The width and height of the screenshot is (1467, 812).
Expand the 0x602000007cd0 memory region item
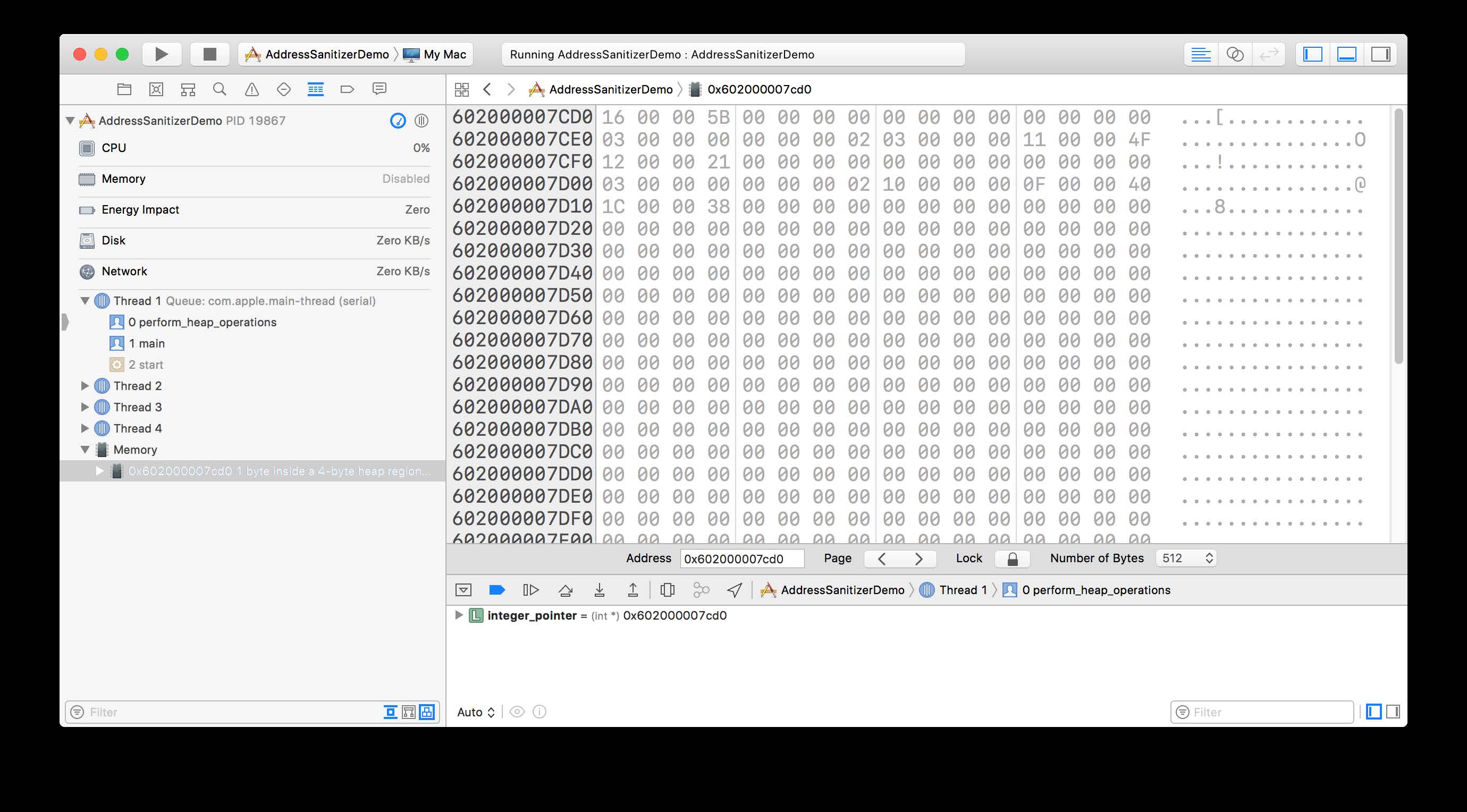[100, 471]
